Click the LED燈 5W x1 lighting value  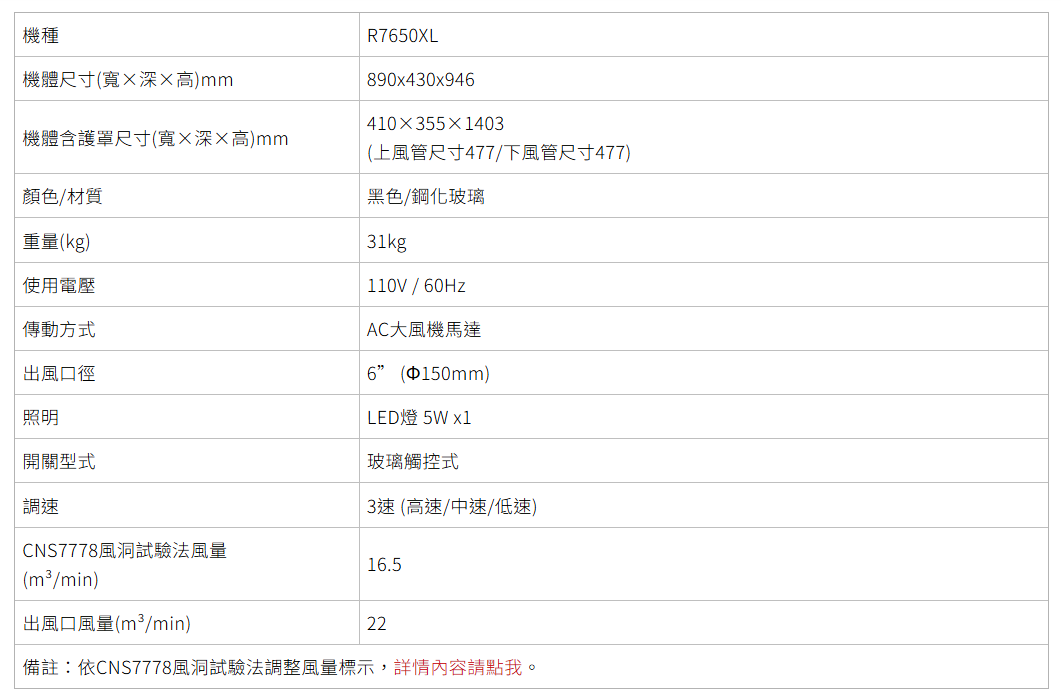[x=419, y=418]
